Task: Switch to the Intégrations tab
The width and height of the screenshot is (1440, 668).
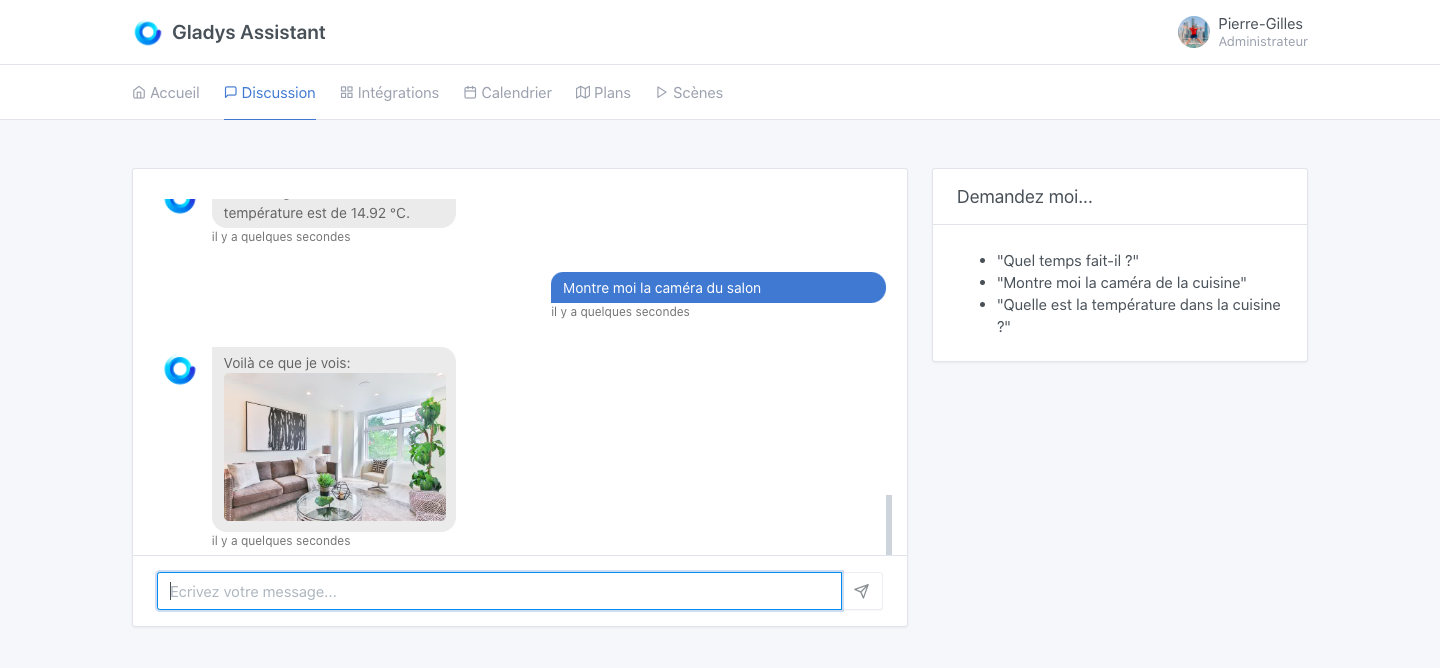Action: 399,92
